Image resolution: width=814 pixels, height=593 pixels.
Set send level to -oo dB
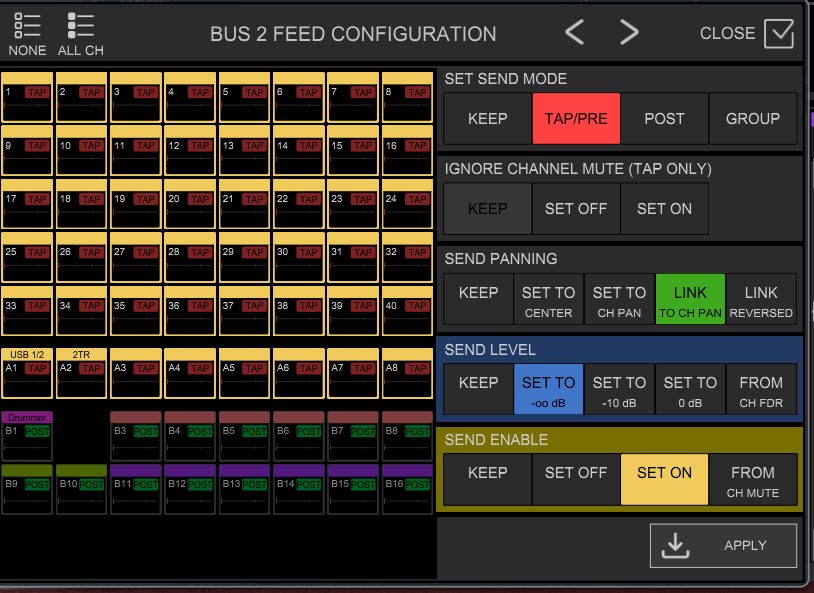pos(548,389)
